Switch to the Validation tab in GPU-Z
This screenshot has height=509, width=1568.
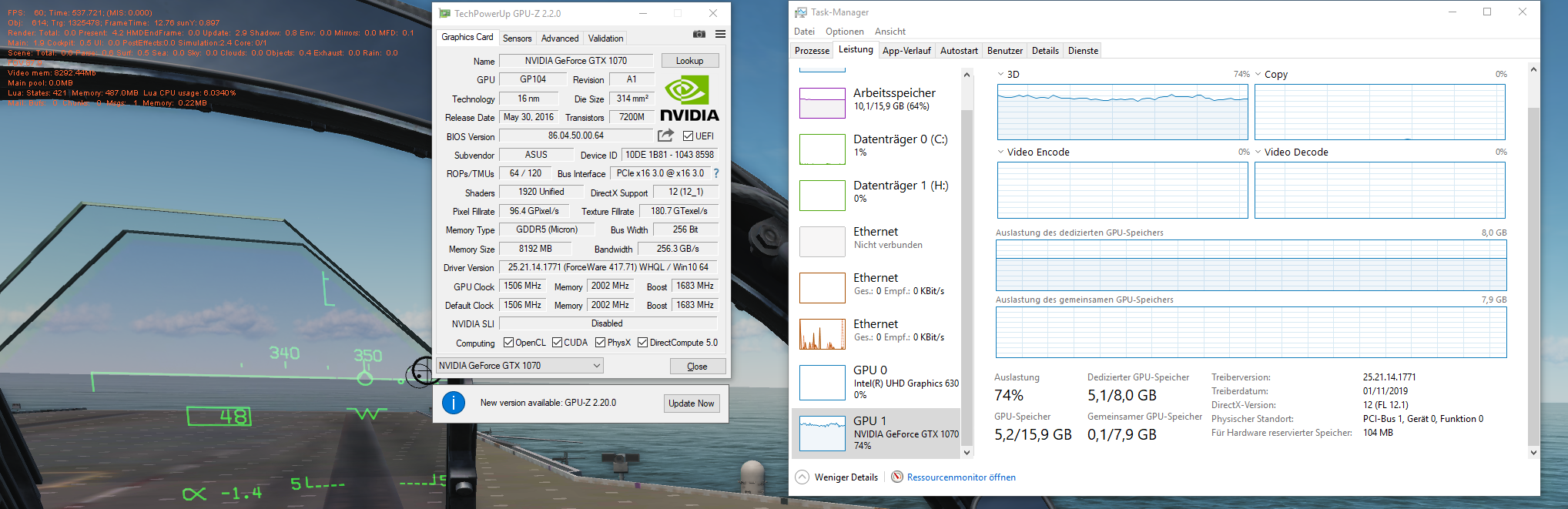pos(606,39)
